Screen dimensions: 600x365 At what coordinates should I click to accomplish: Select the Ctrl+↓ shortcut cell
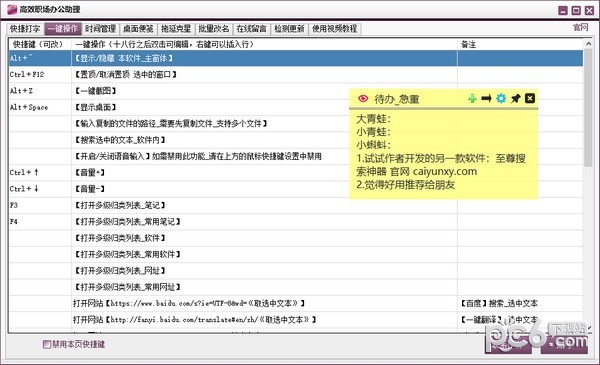click(40, 189)
